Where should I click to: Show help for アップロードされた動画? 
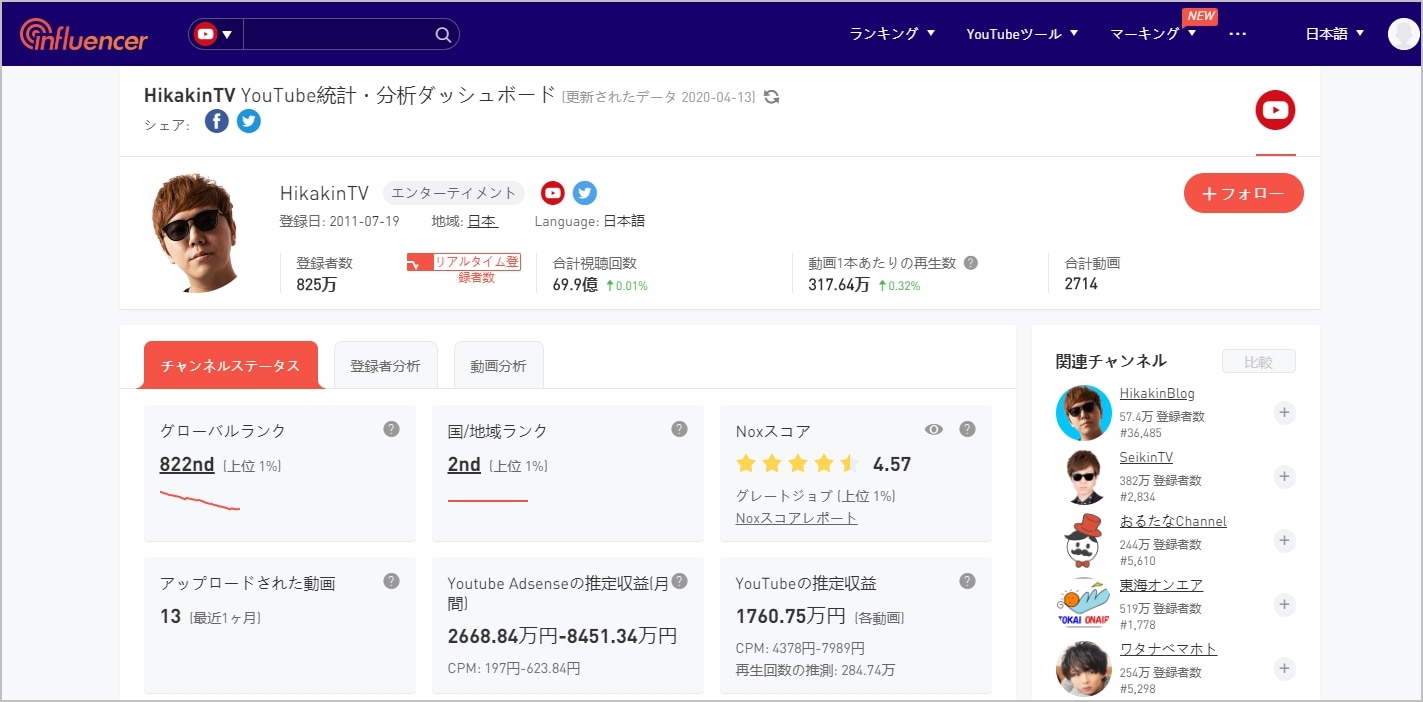(391, 581)
